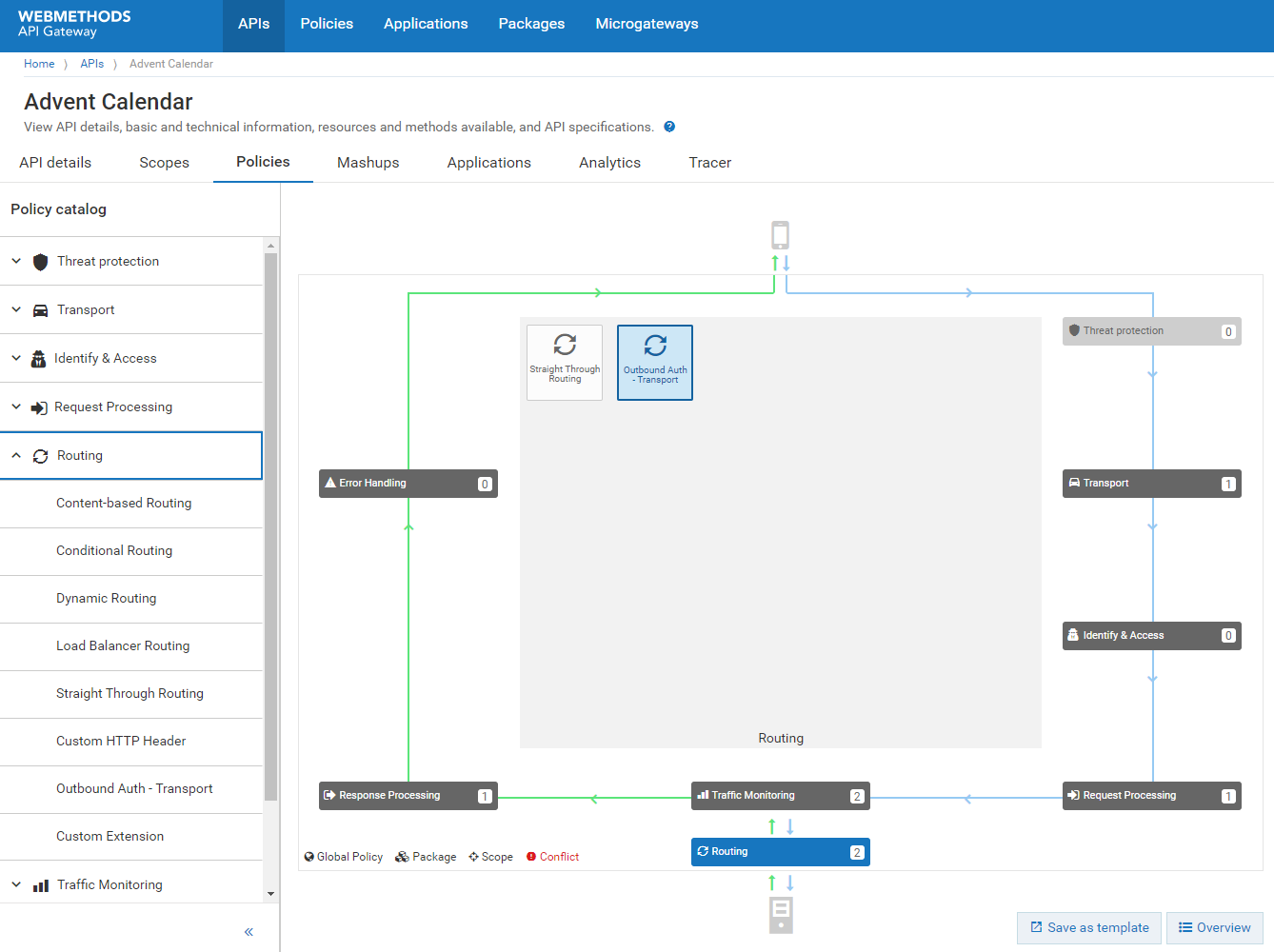
Task: Select the Straight Through Routing policy tile
Action: pos(565,362)
